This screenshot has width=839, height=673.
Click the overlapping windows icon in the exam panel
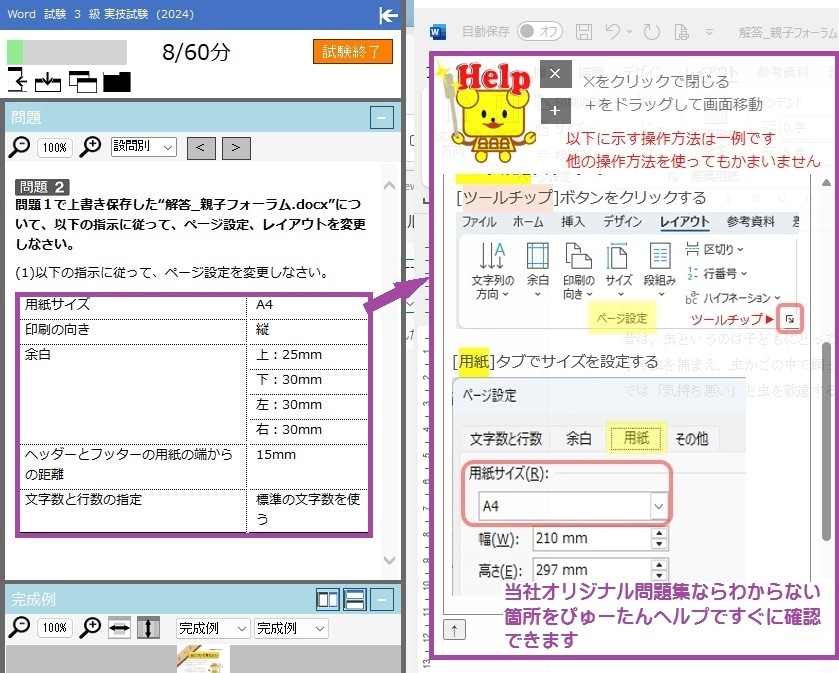pyautogui.click(x=83, y=82)
